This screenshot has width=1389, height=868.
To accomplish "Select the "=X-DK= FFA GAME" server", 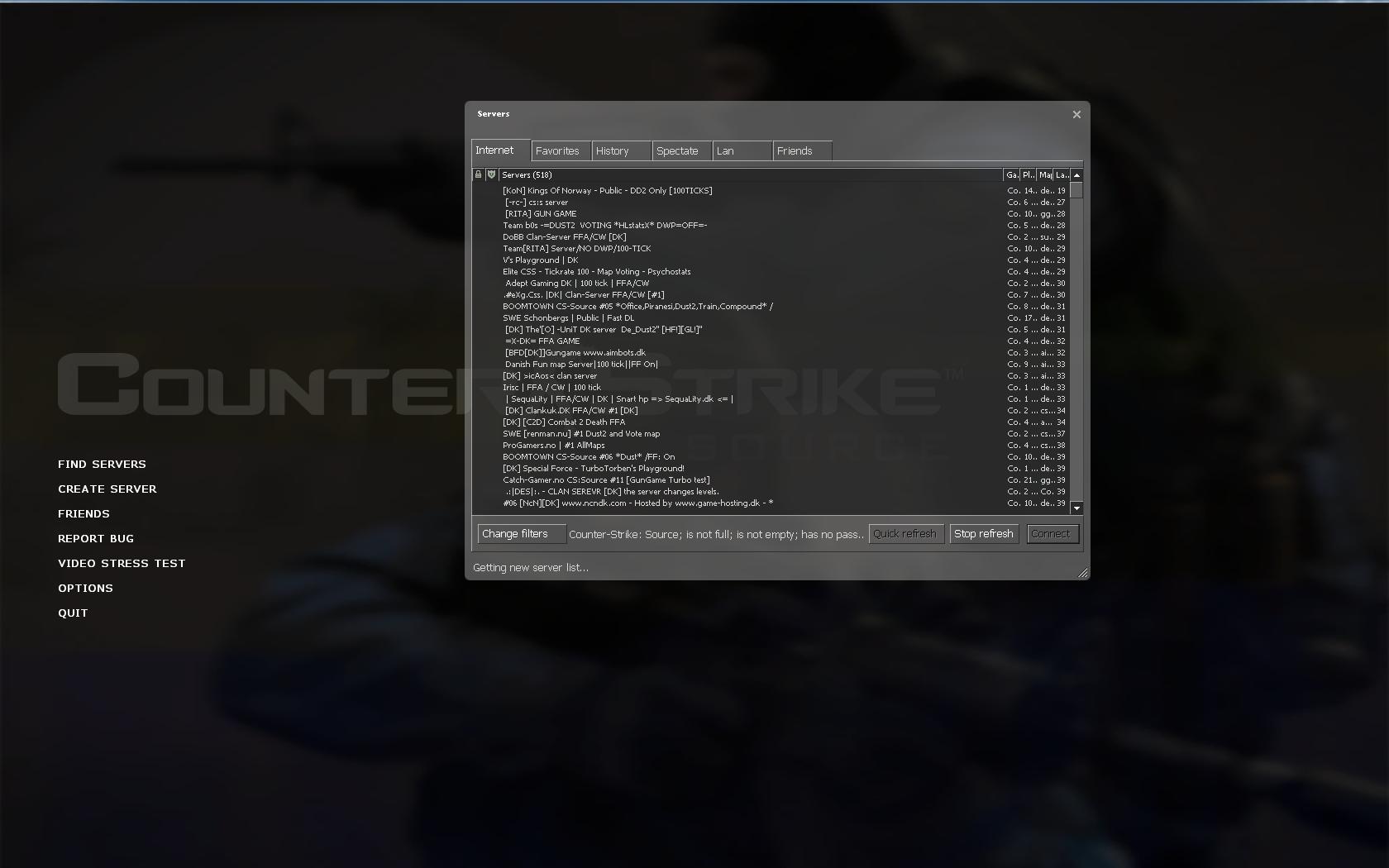I will pyautogui.click(x=771, y=341).
